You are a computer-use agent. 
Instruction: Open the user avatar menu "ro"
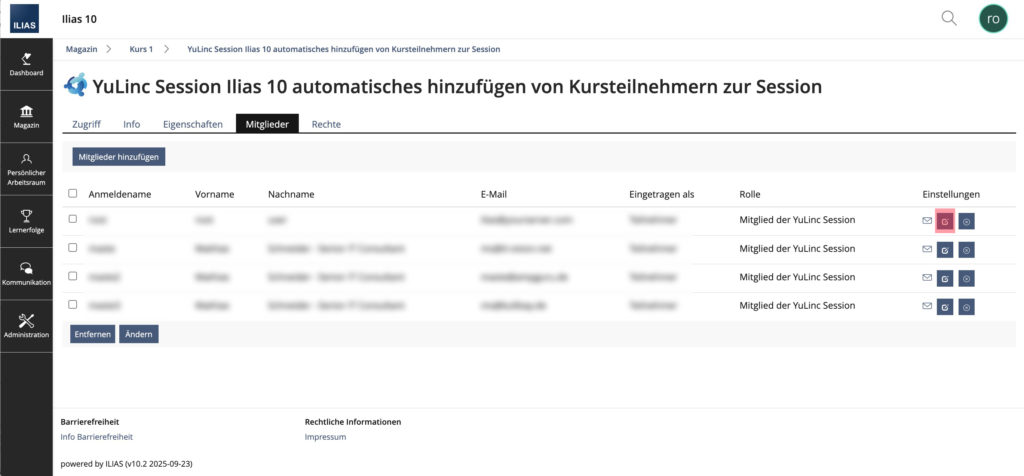[x=993, y=18]
